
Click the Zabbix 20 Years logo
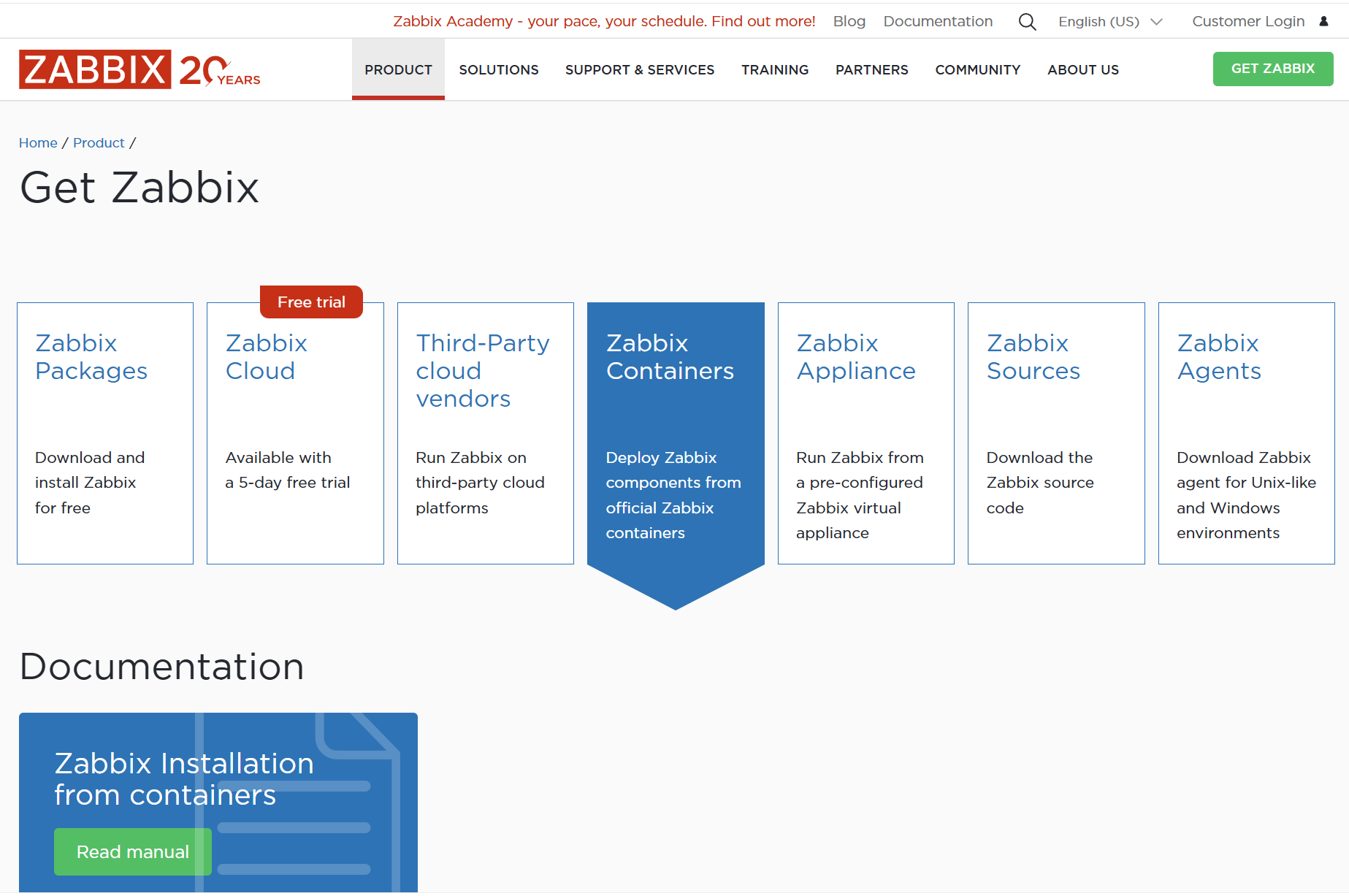tap(140, 70)
